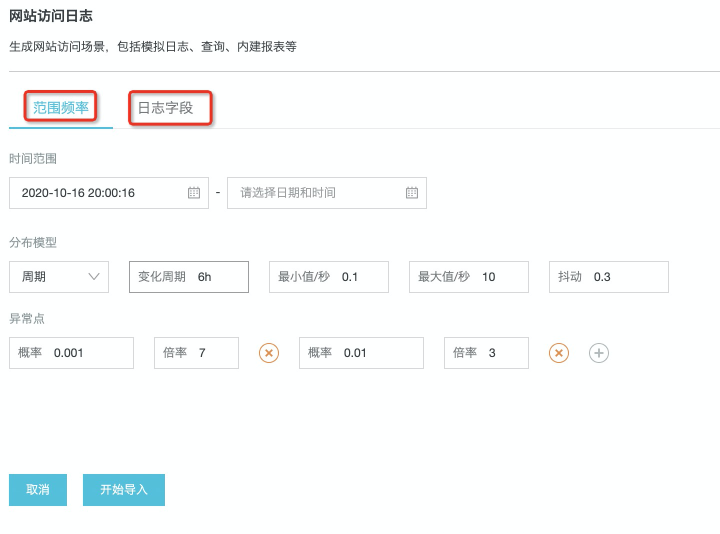
Task: Click the end date and time field
Action: pyautogui.click(x=315, y=193)
